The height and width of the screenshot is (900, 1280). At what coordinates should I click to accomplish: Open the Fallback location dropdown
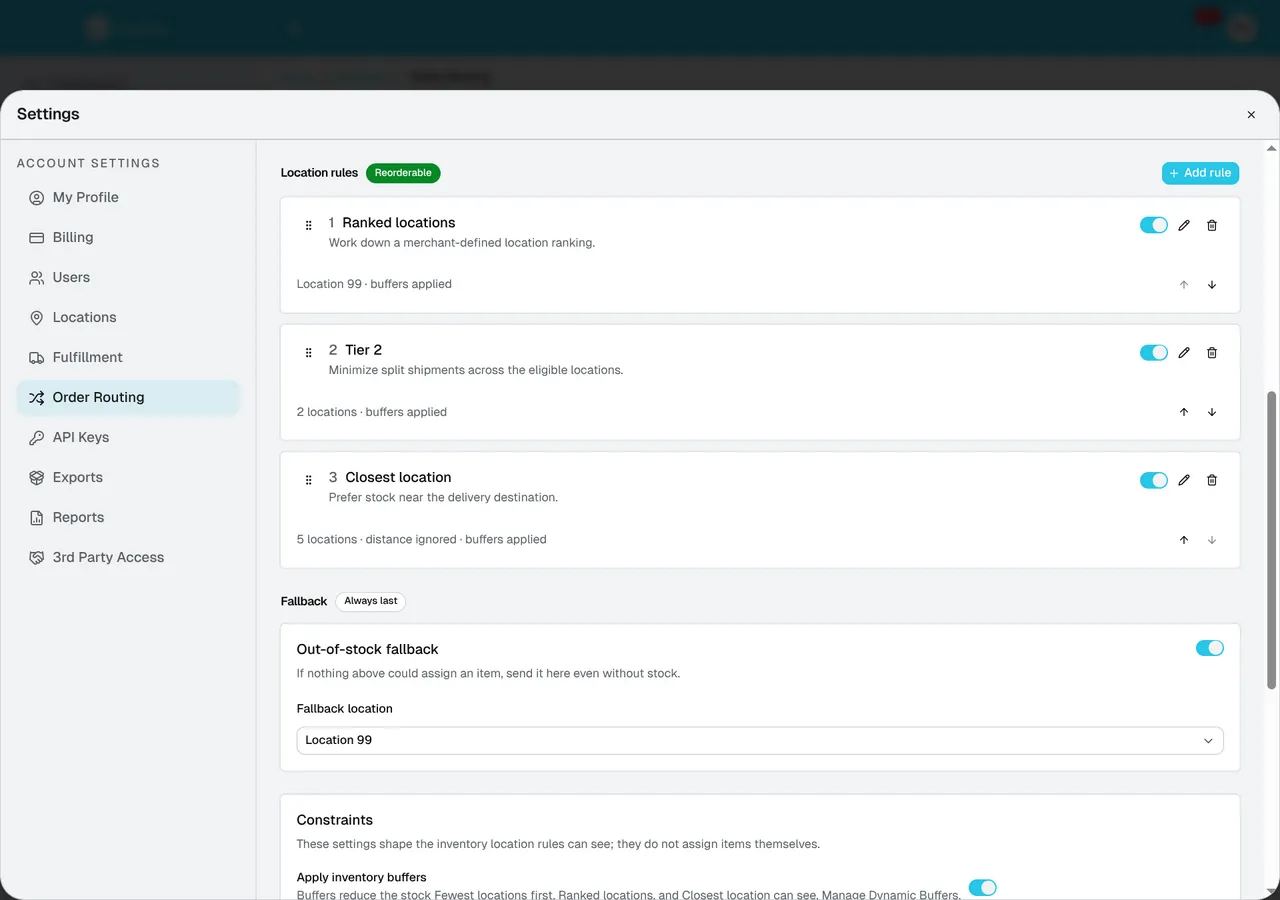click(760, 740)
